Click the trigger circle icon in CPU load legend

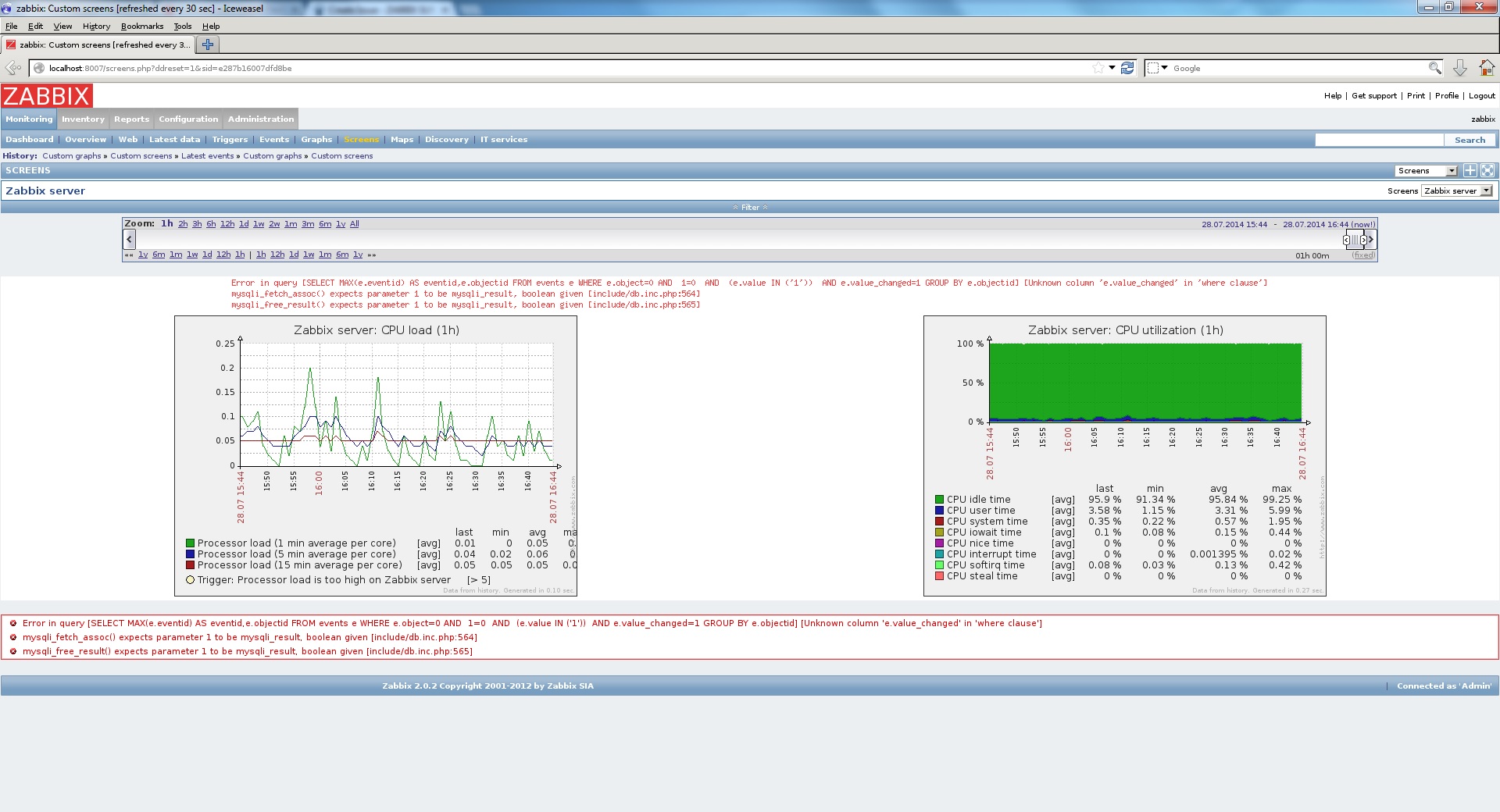pos(190,580)
